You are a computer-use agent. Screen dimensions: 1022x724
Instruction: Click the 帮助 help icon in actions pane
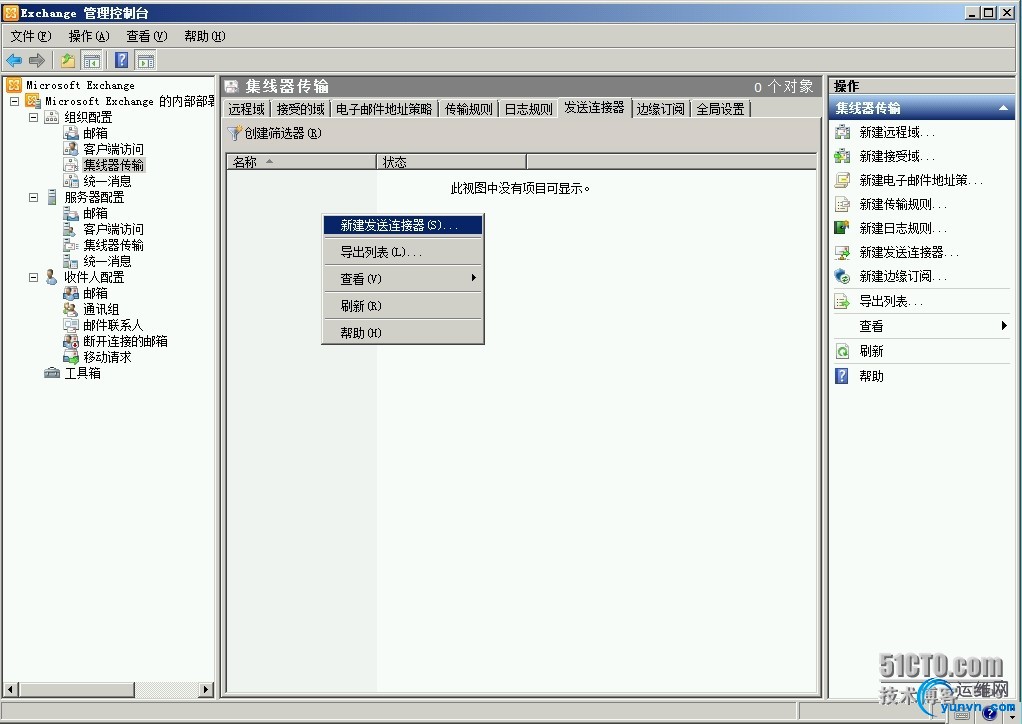click(842, 376)
